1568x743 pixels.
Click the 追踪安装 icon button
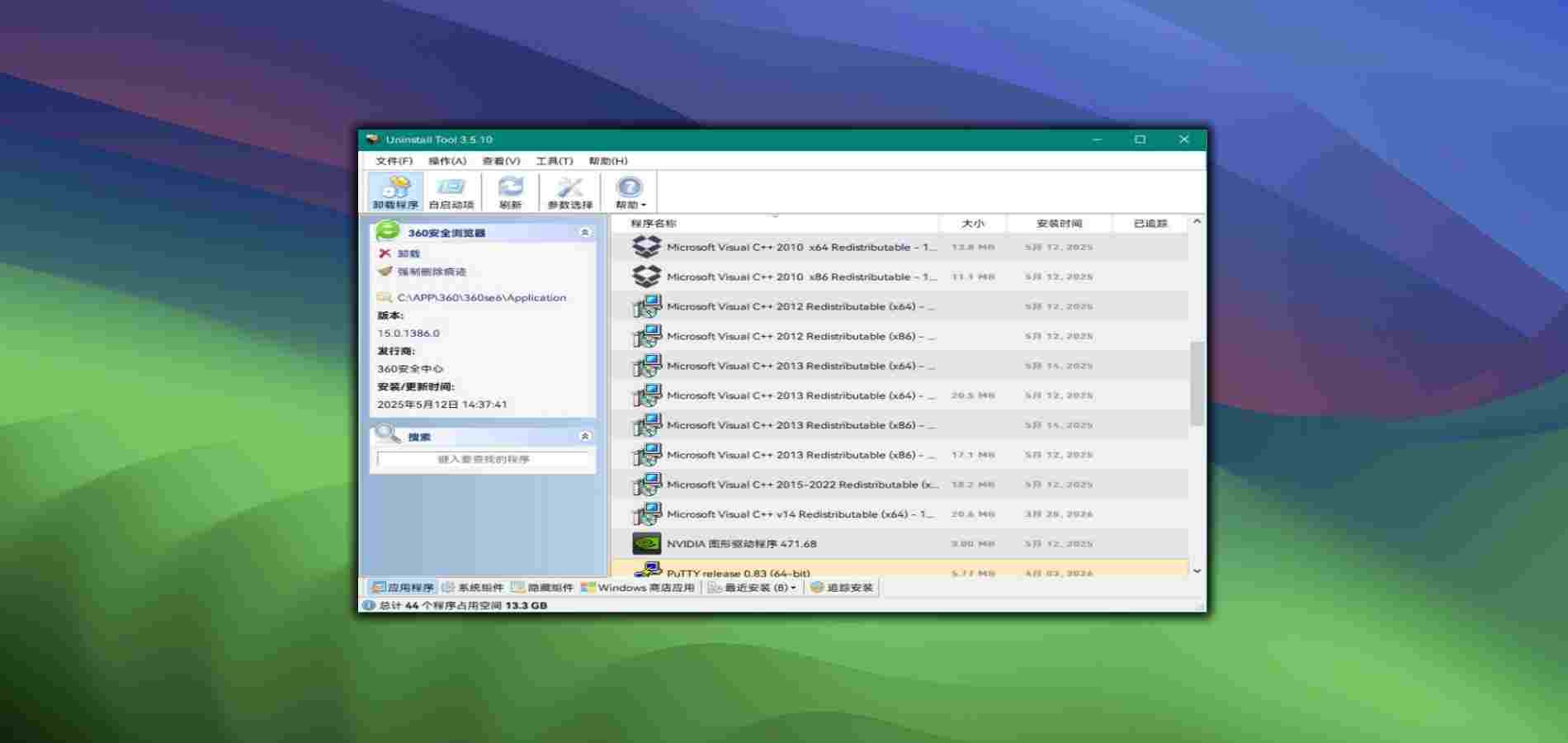817,587
